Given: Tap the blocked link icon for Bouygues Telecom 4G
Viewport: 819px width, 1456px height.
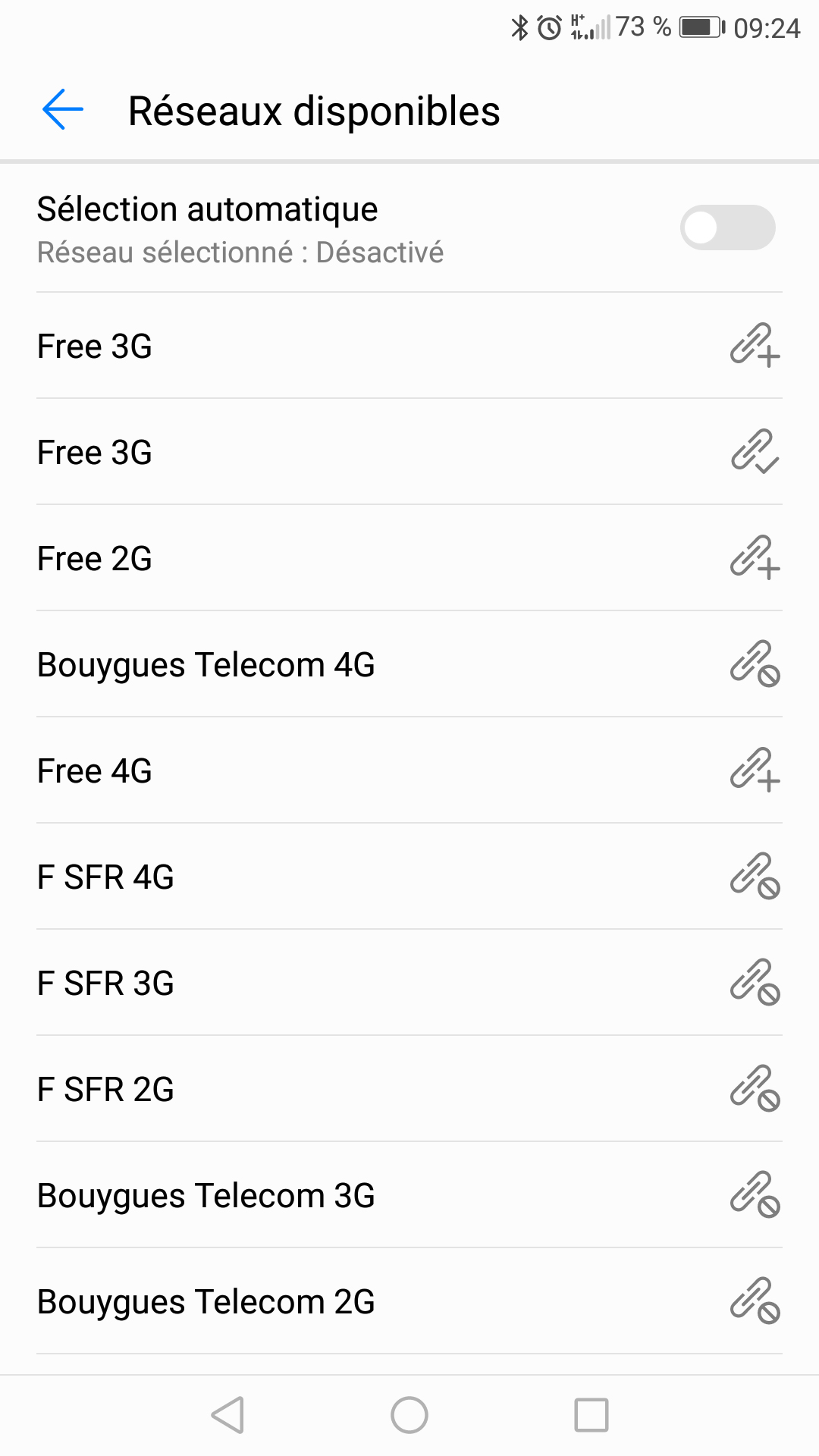Looking at the screenshot, I should pos(755,664).
